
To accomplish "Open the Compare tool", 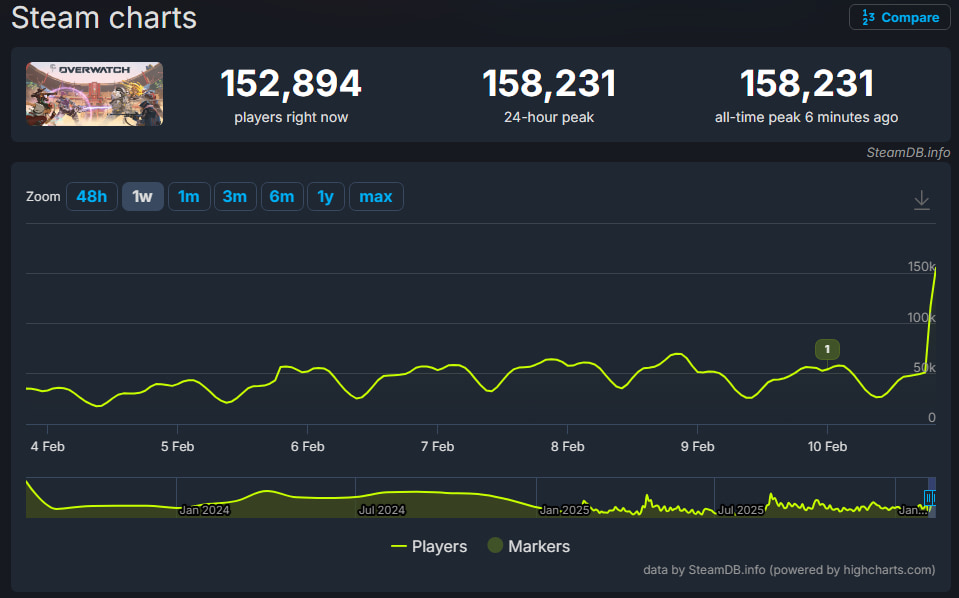I will pyautogui.click(x=899, y=17).
